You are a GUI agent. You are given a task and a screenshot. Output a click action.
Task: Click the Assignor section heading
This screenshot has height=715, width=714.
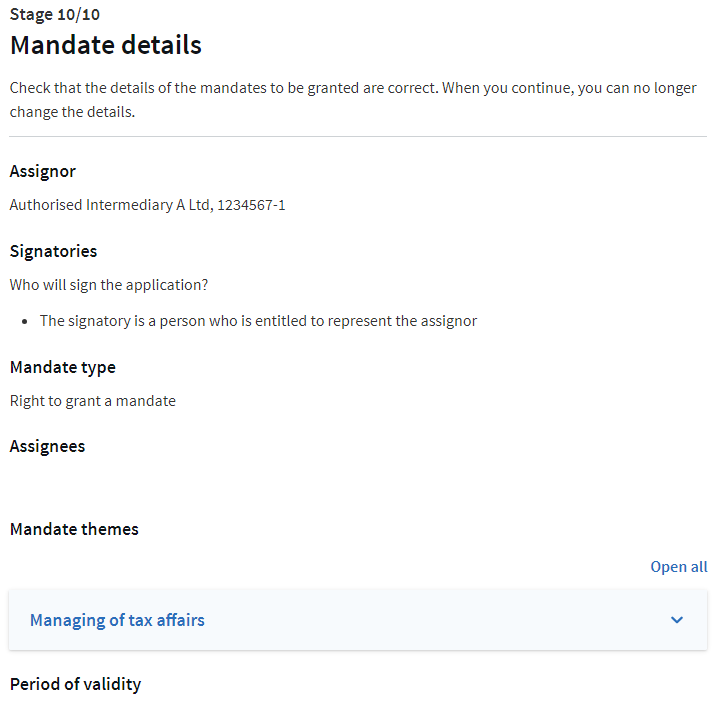pos(42,171)
